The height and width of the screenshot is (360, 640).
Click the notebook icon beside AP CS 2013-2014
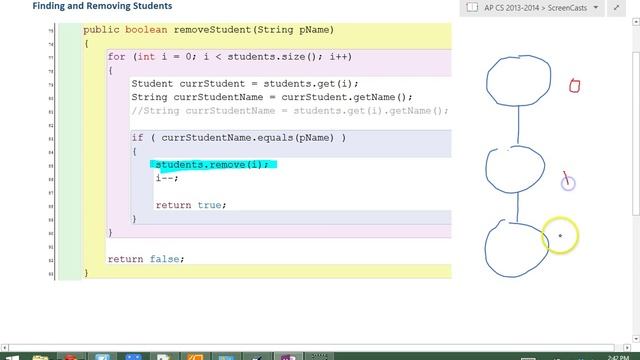pyautogui.click(x=472, y=7)
